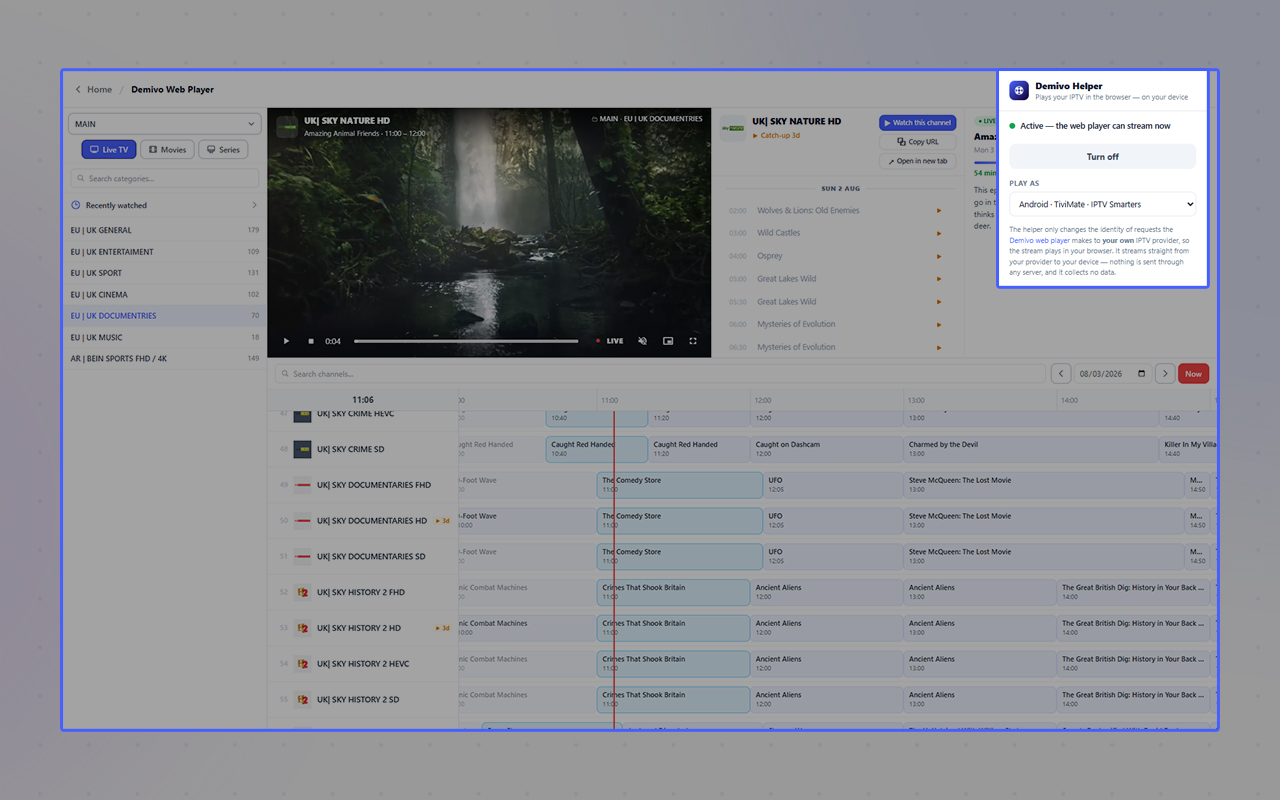Select the UK| SKY CRIME SD channel row
Screen dimensions: 1280x800
pyautogui.click(x=363, y=449)
